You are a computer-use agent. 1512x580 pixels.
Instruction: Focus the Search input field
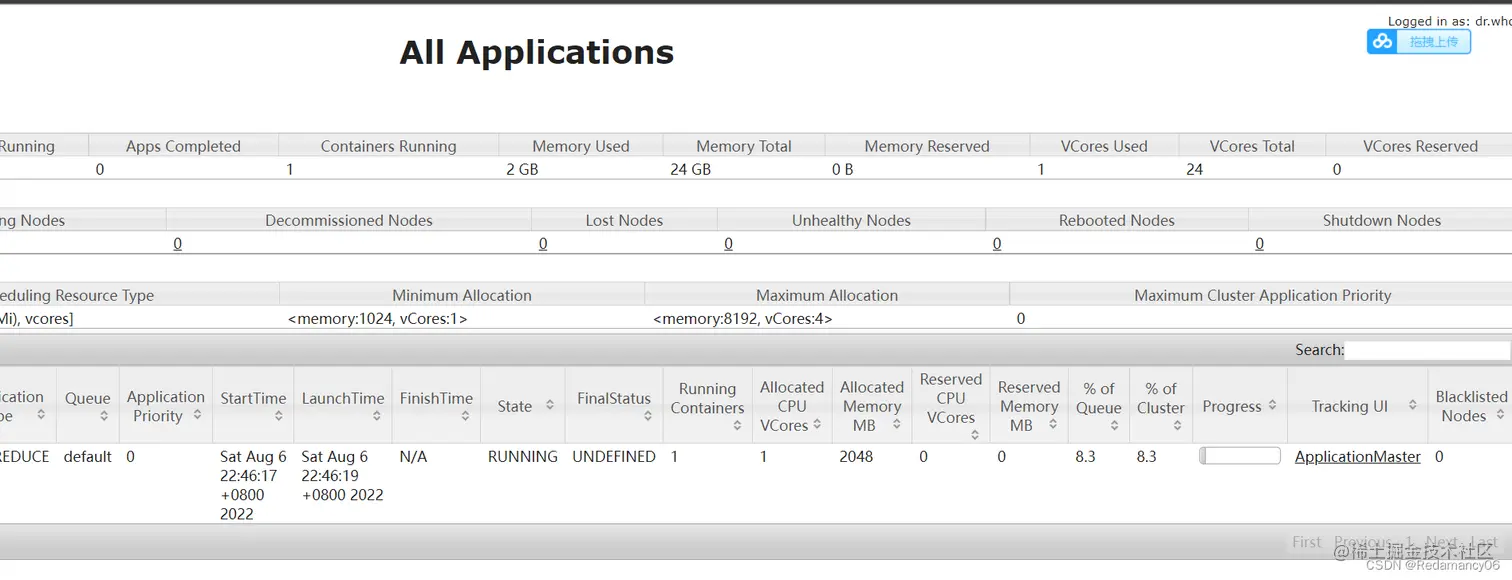pos(1427,350)
